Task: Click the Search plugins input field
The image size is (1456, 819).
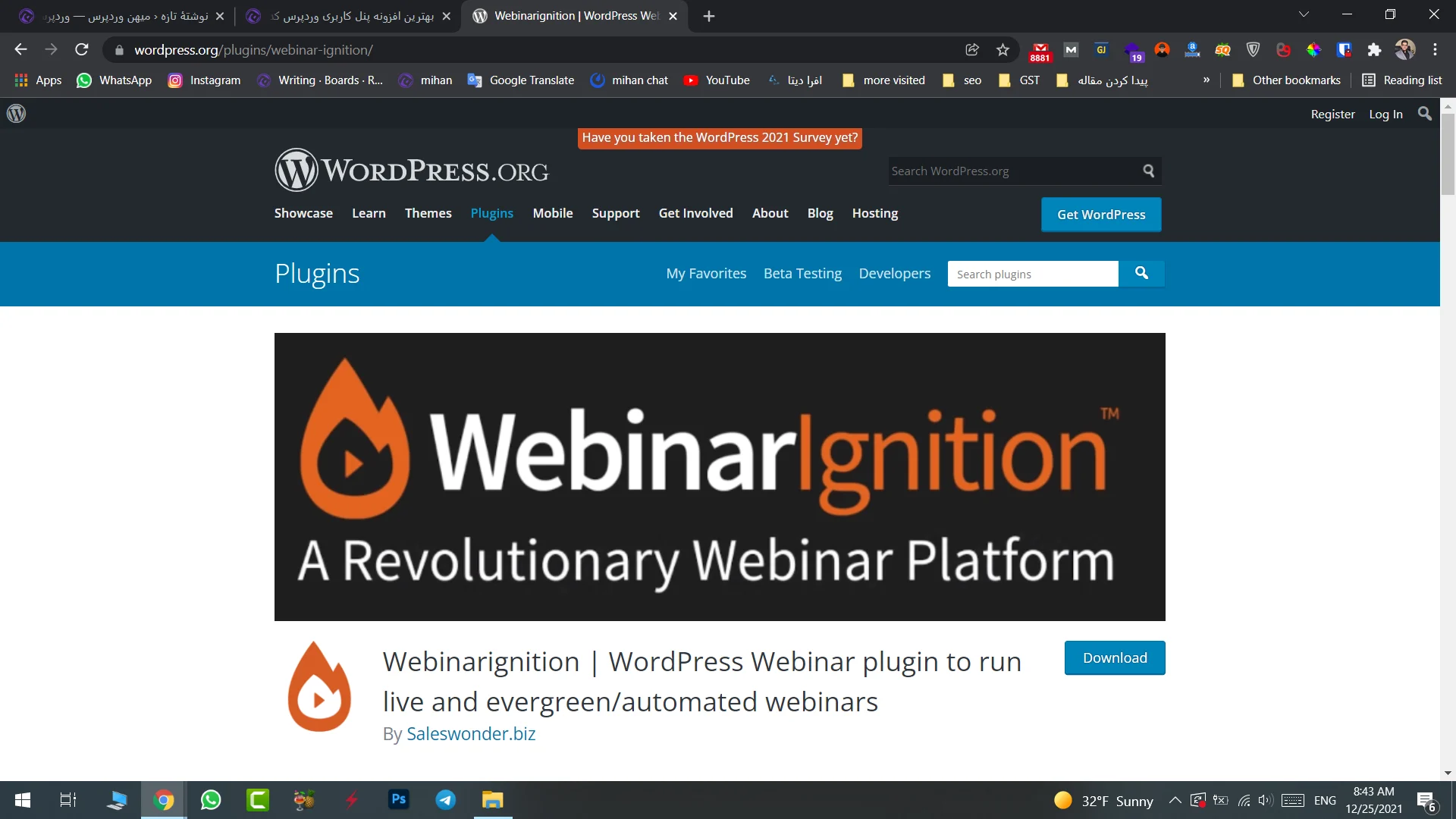Action: click(x=1033, y=273)
